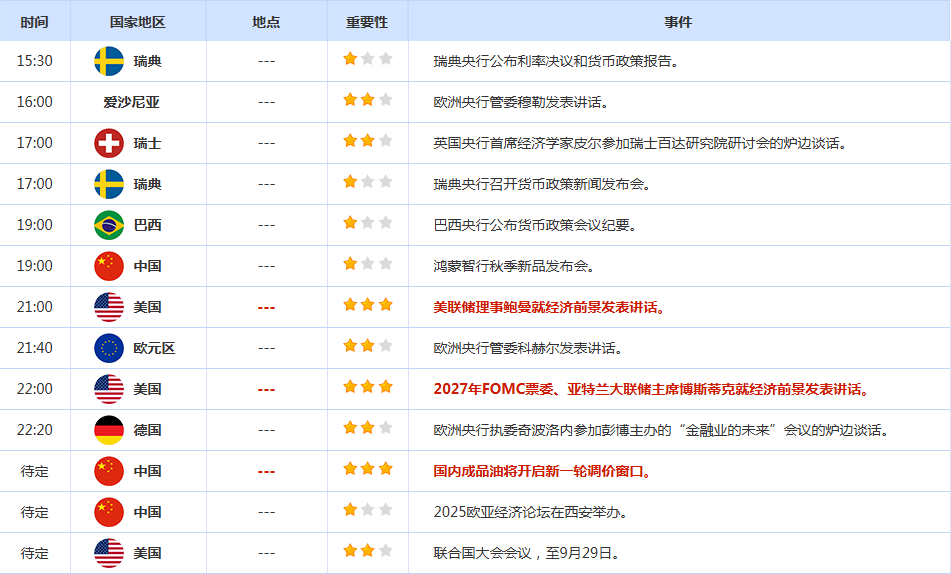The width and height of the screenshot is (951, 574).
Task: Open the 美联储理事鲍曼就经济前景发表讲话 event
Action: tap(549, 307)
